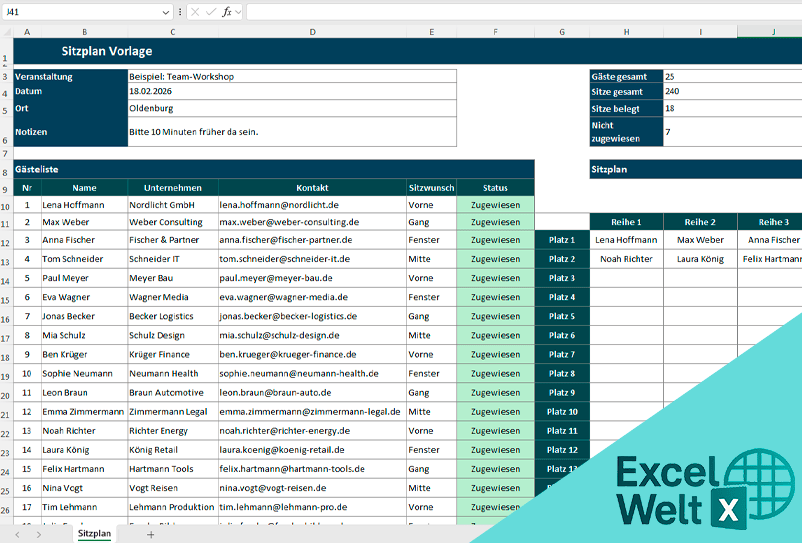Select column D header

pos(312,32)
